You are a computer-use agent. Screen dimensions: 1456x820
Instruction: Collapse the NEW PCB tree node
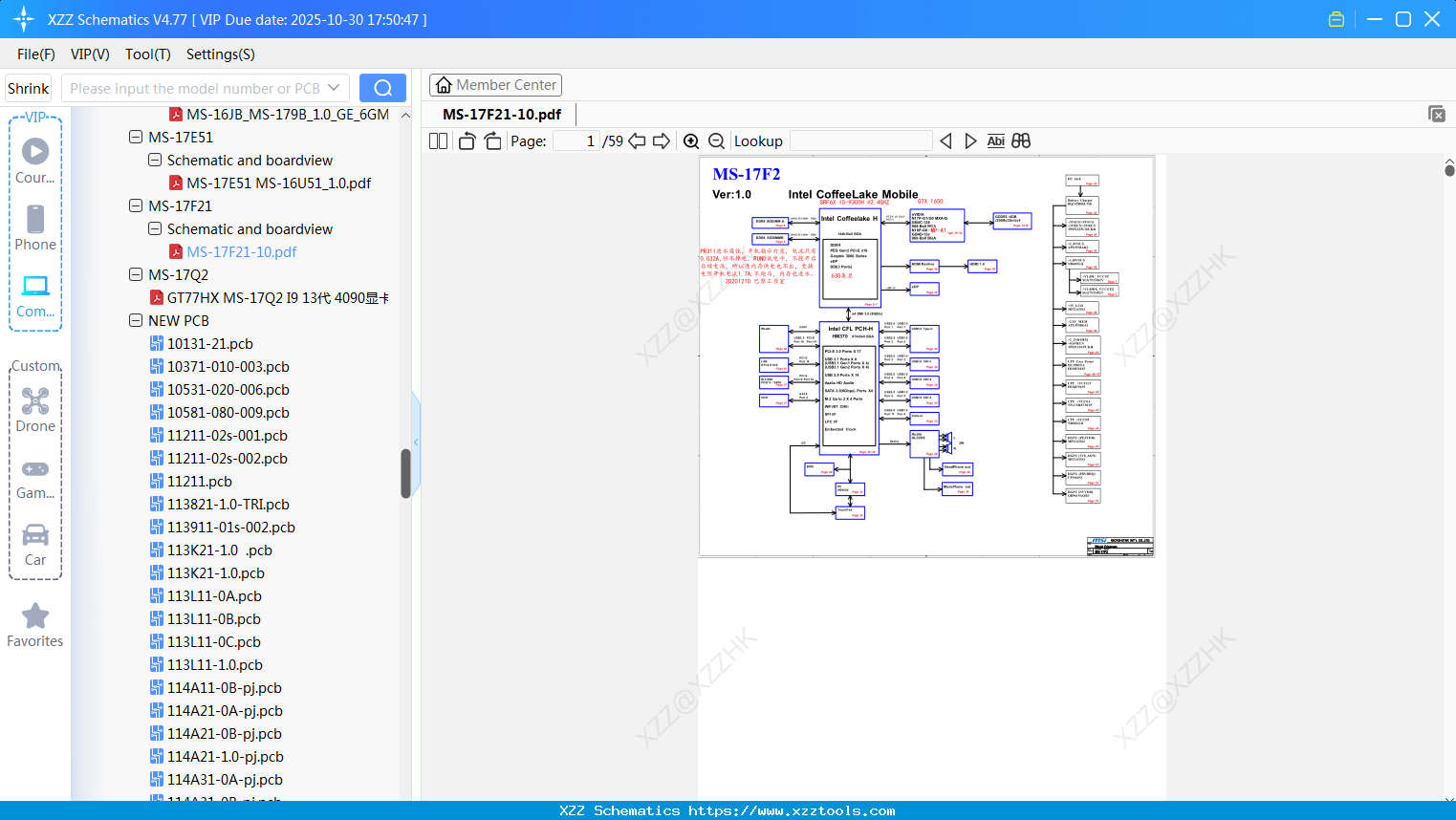pyautogui.click(x=136, y=320)
